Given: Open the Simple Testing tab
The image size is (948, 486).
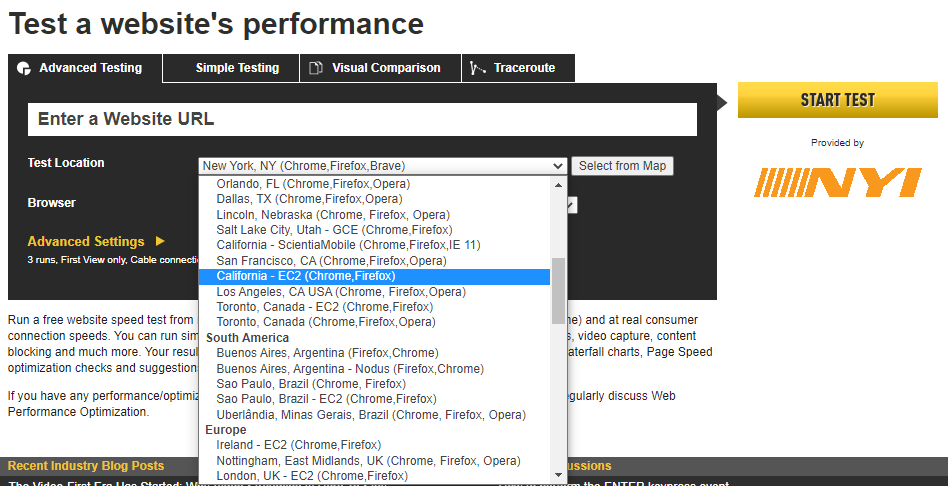Looking at the screenshot, I should (x=232, y=68).
